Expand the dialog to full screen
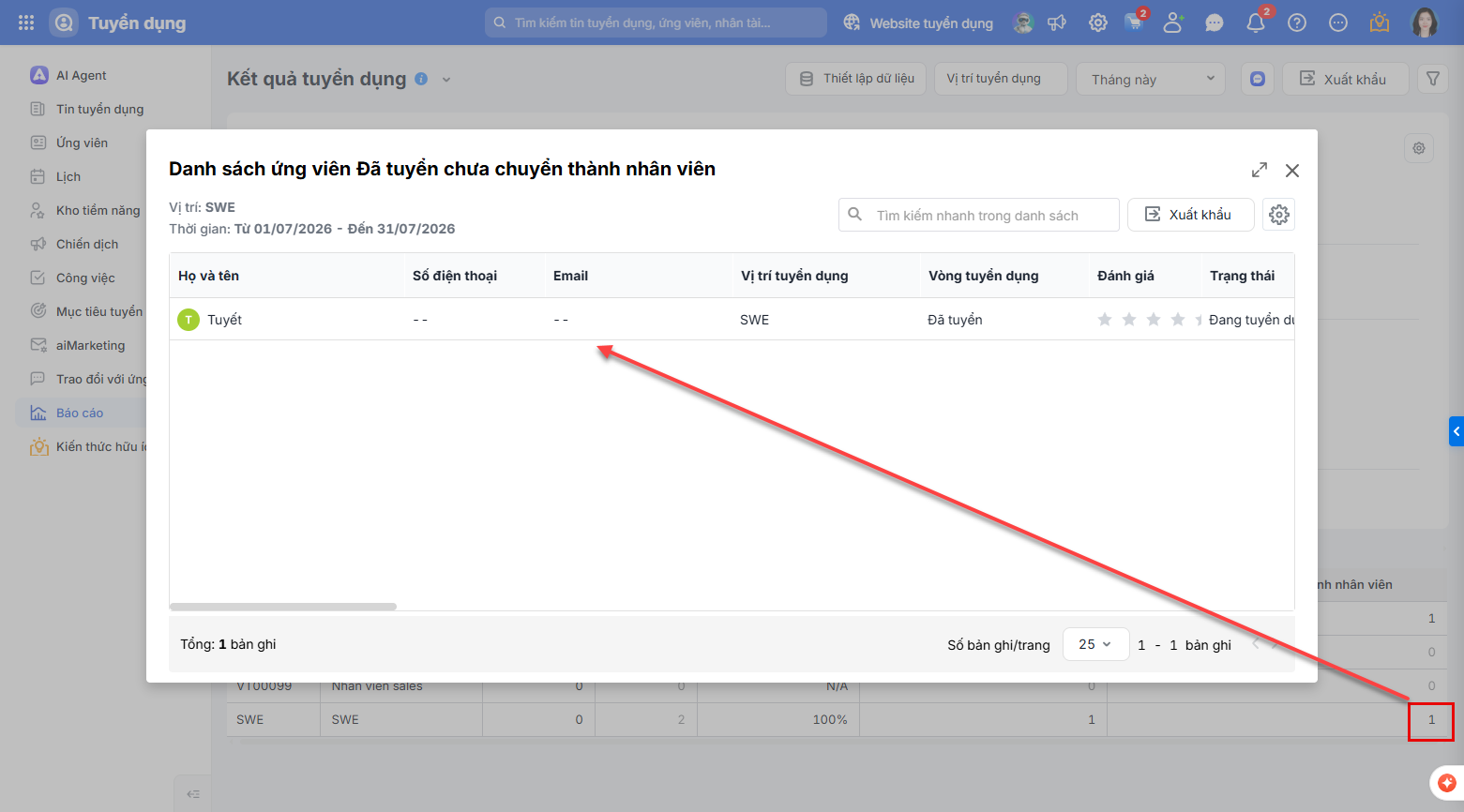1464x812 pixels. 1260,170
